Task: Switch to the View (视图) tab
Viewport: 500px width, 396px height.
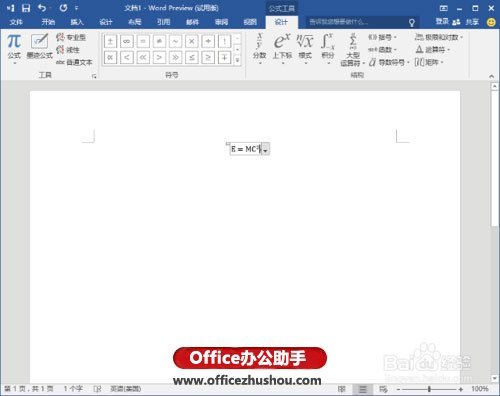Action: click(250, 22)
